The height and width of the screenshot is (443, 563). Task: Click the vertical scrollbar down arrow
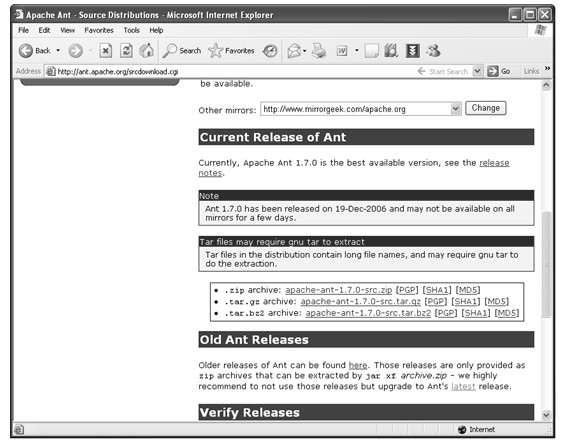pyautogui.click(x=546, y=415)
